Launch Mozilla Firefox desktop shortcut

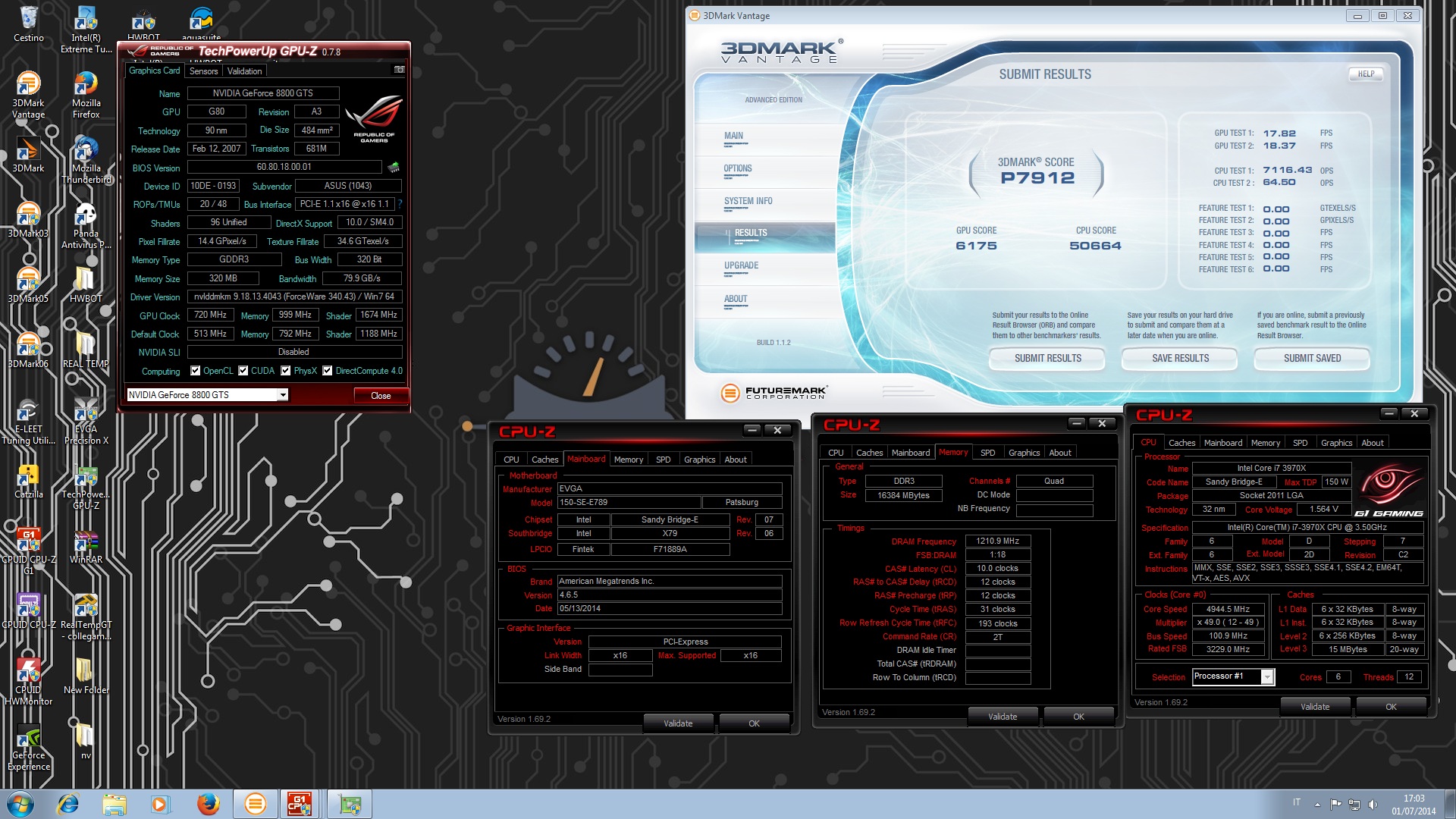click(x=86, y=95)
